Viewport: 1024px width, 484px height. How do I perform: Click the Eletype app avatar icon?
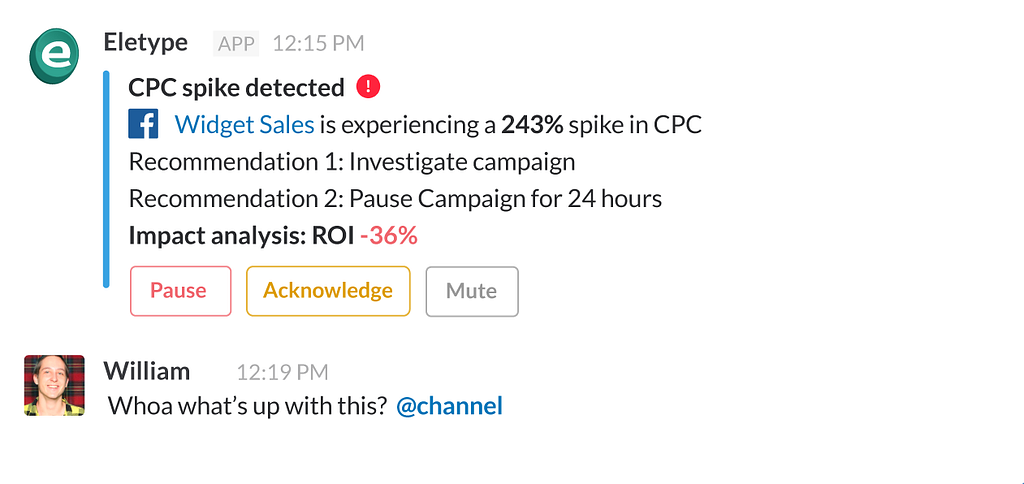point(54,56)
